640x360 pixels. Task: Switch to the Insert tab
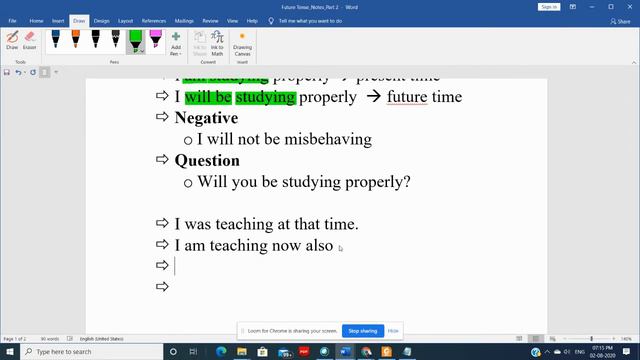click(x=58, y=21)
